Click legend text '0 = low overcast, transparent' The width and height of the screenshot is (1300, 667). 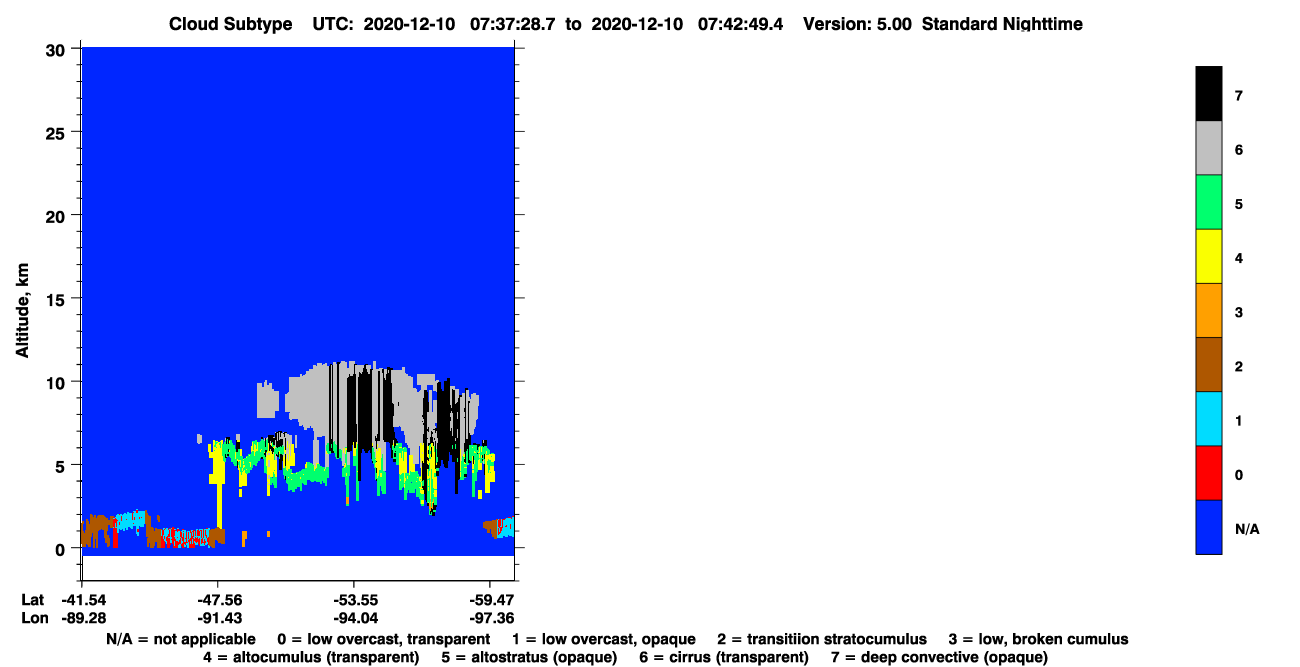383,639
